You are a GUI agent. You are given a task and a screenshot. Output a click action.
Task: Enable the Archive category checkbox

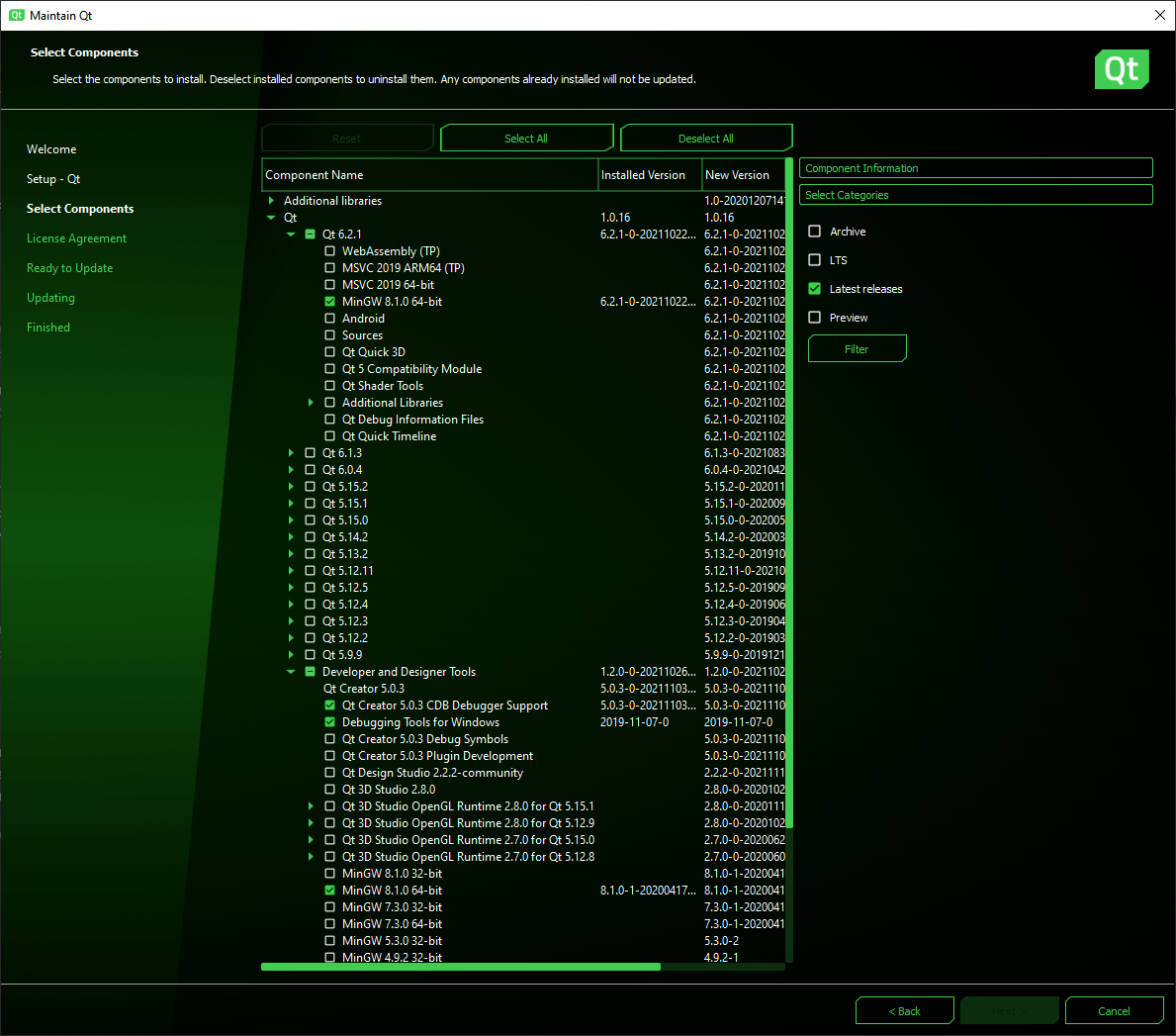click(x=815, y=232)
